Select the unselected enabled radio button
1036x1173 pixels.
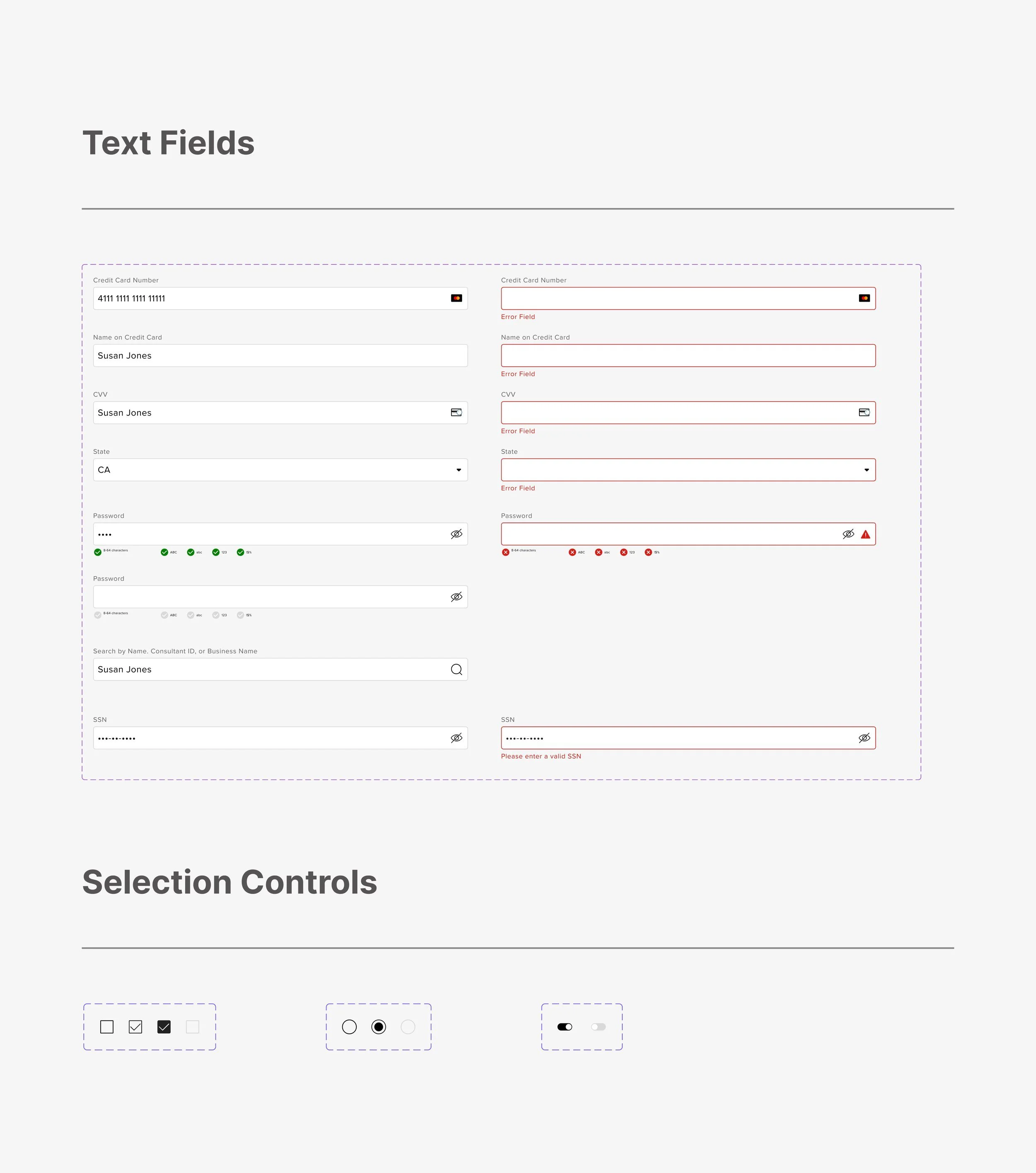[x=349, y=1027]
